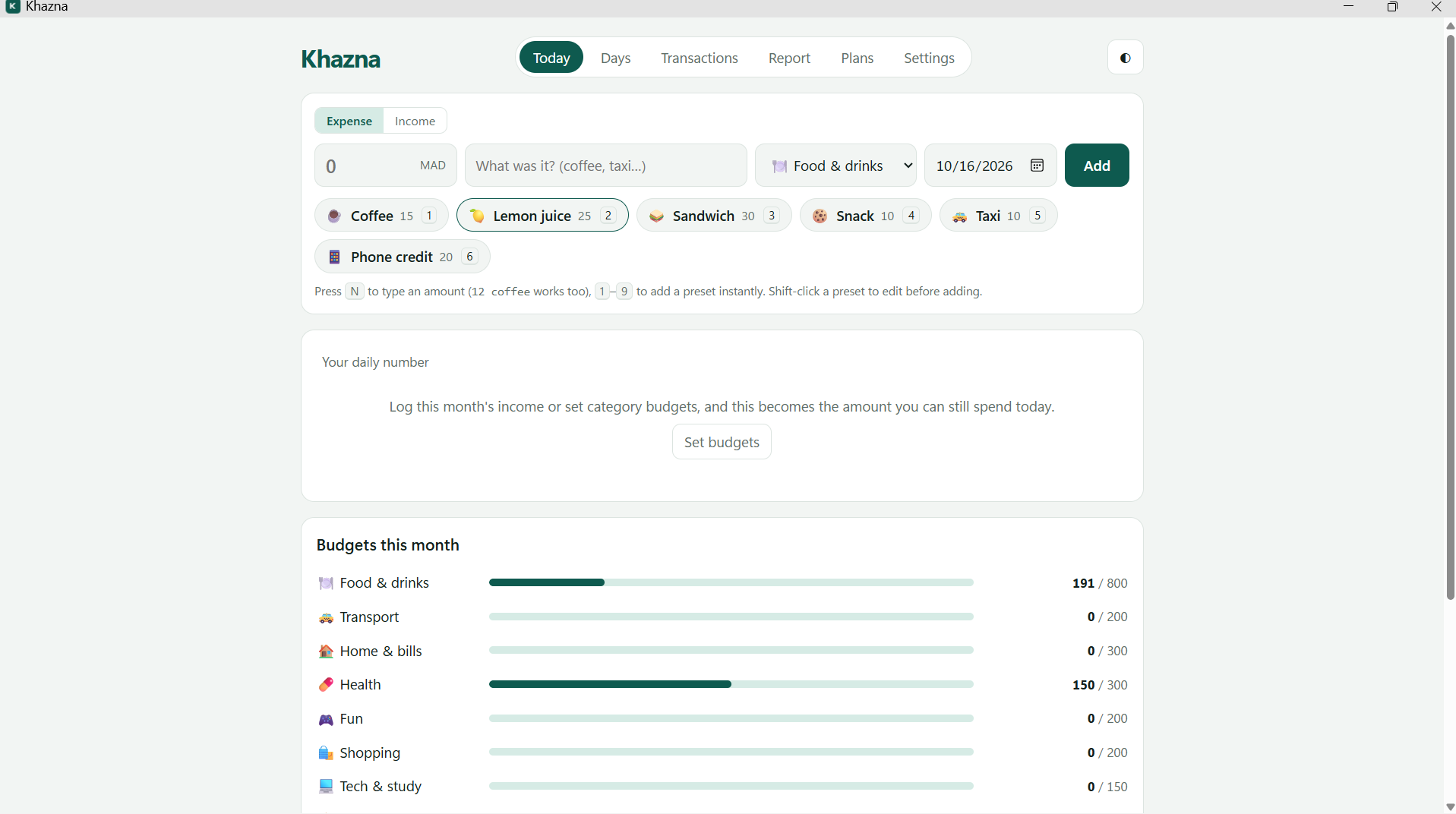Click the Health budget pill icon
This screenshot has height=814, width=1456.
click(326, 685)
